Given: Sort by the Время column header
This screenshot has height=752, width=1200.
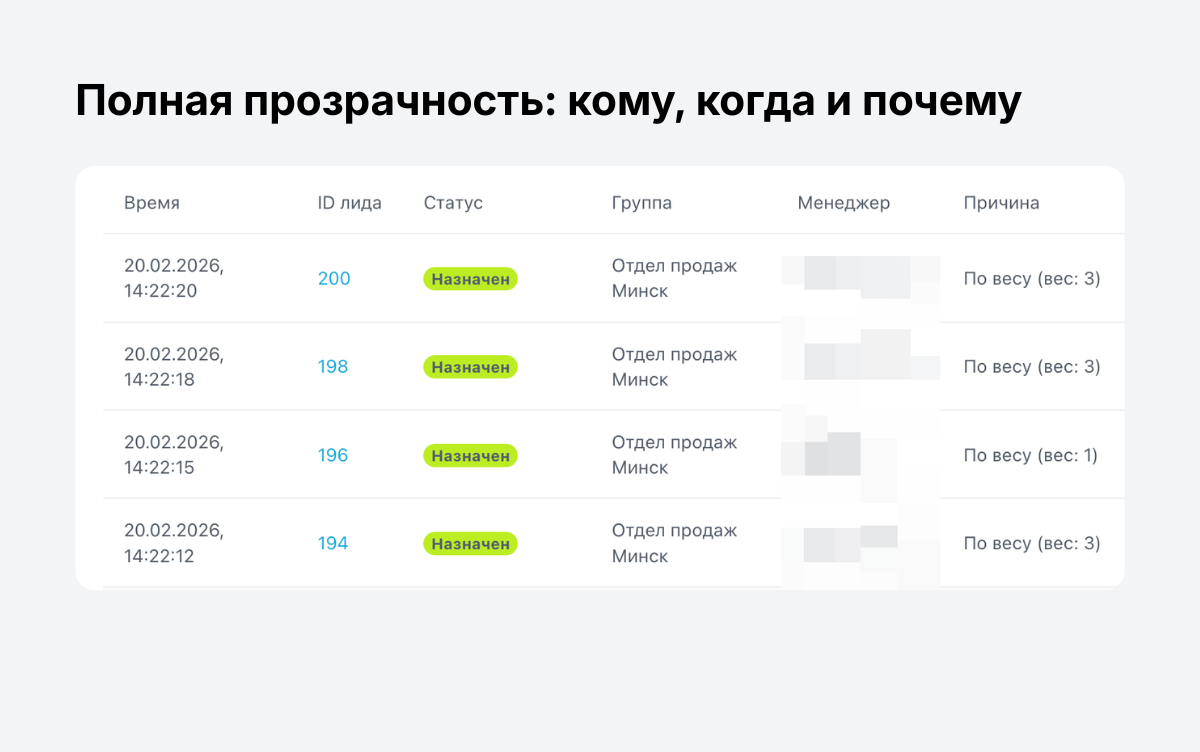Looking at the screenshot, I should pyautogui.click(x=152, y=203).
